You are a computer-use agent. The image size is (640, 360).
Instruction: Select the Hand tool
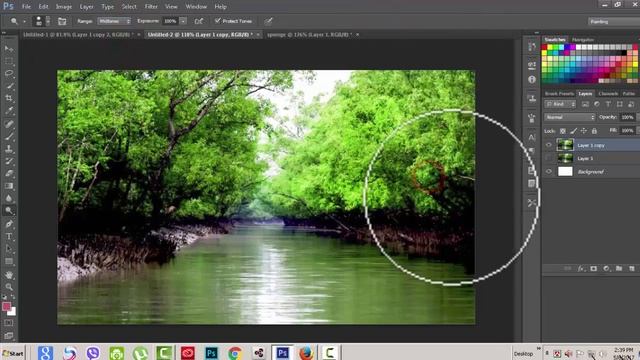(9, 275)
